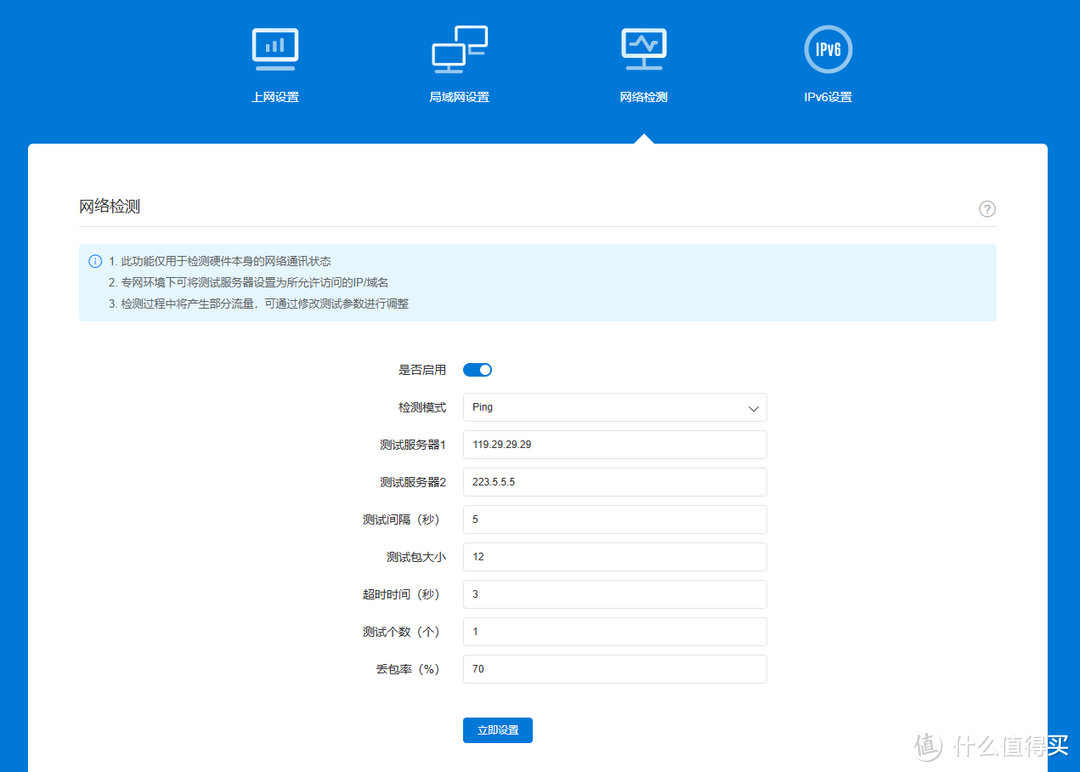This screenshot has width=1080, height=772.
Task: Select the 测试包大小 input field
Action: pos(614,557)
